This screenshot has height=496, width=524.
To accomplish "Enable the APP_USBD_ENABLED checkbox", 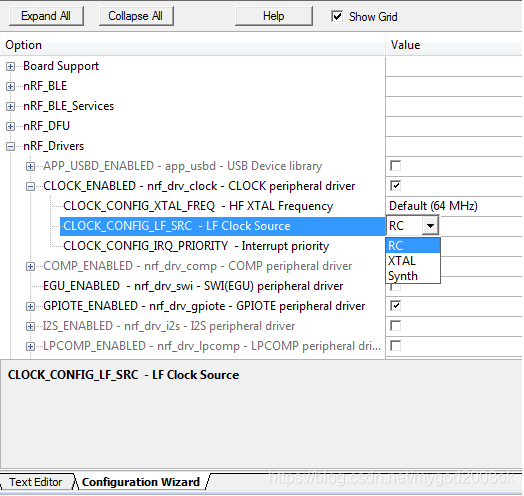I will 395,166.
